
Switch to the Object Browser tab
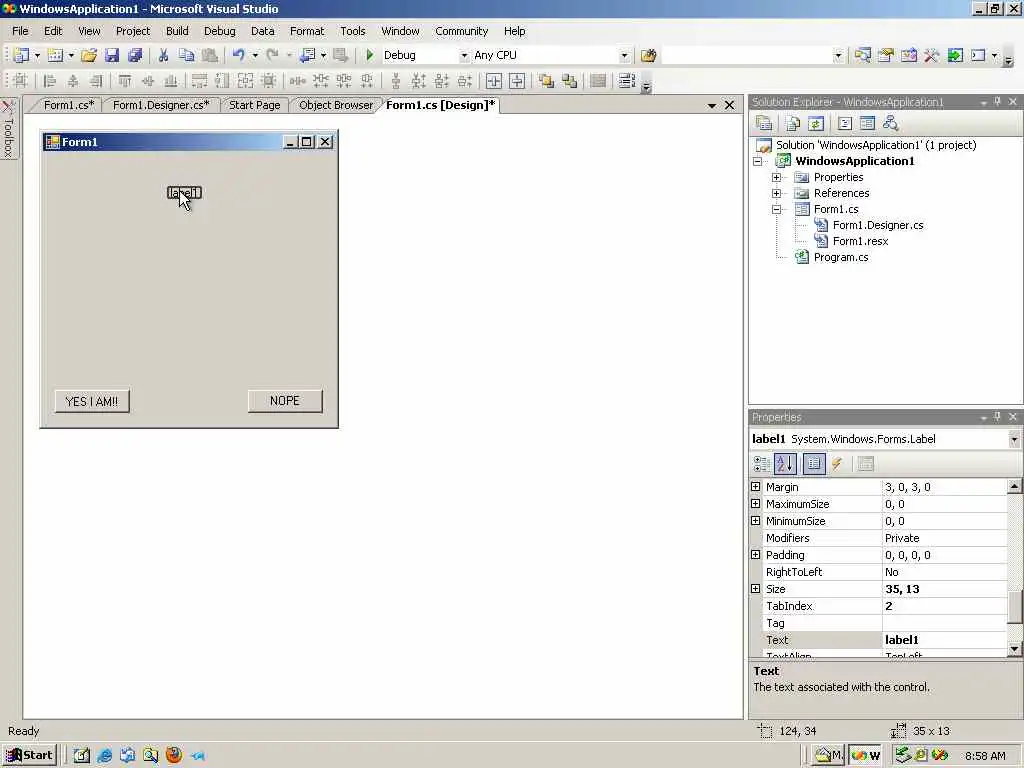pyautogui.click(x=336, y=105)
